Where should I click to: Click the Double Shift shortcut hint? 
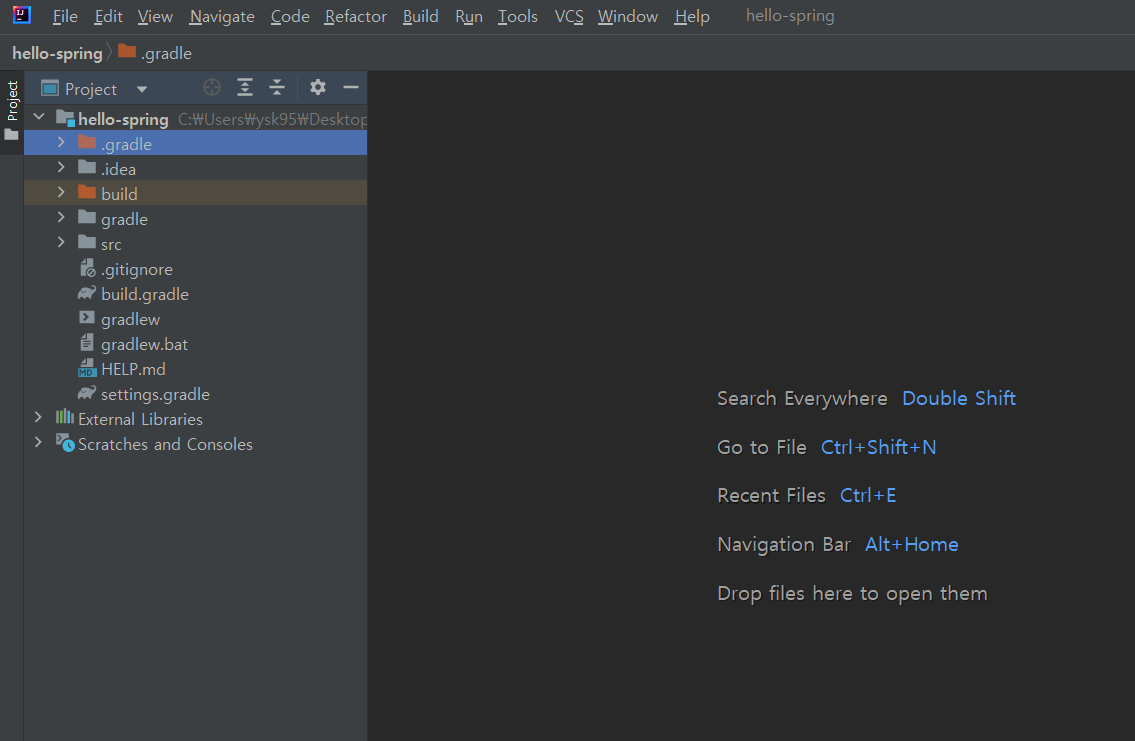959,399
